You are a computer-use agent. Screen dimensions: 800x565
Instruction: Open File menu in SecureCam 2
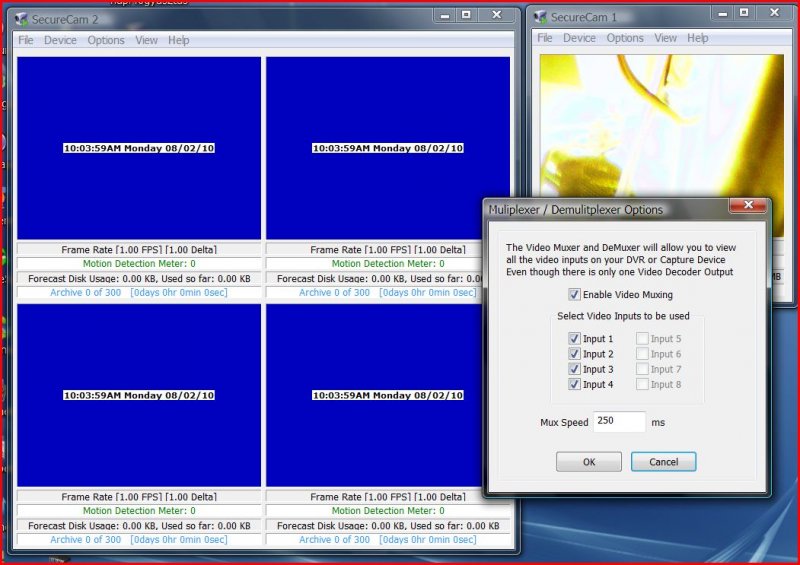click(26, 40)
